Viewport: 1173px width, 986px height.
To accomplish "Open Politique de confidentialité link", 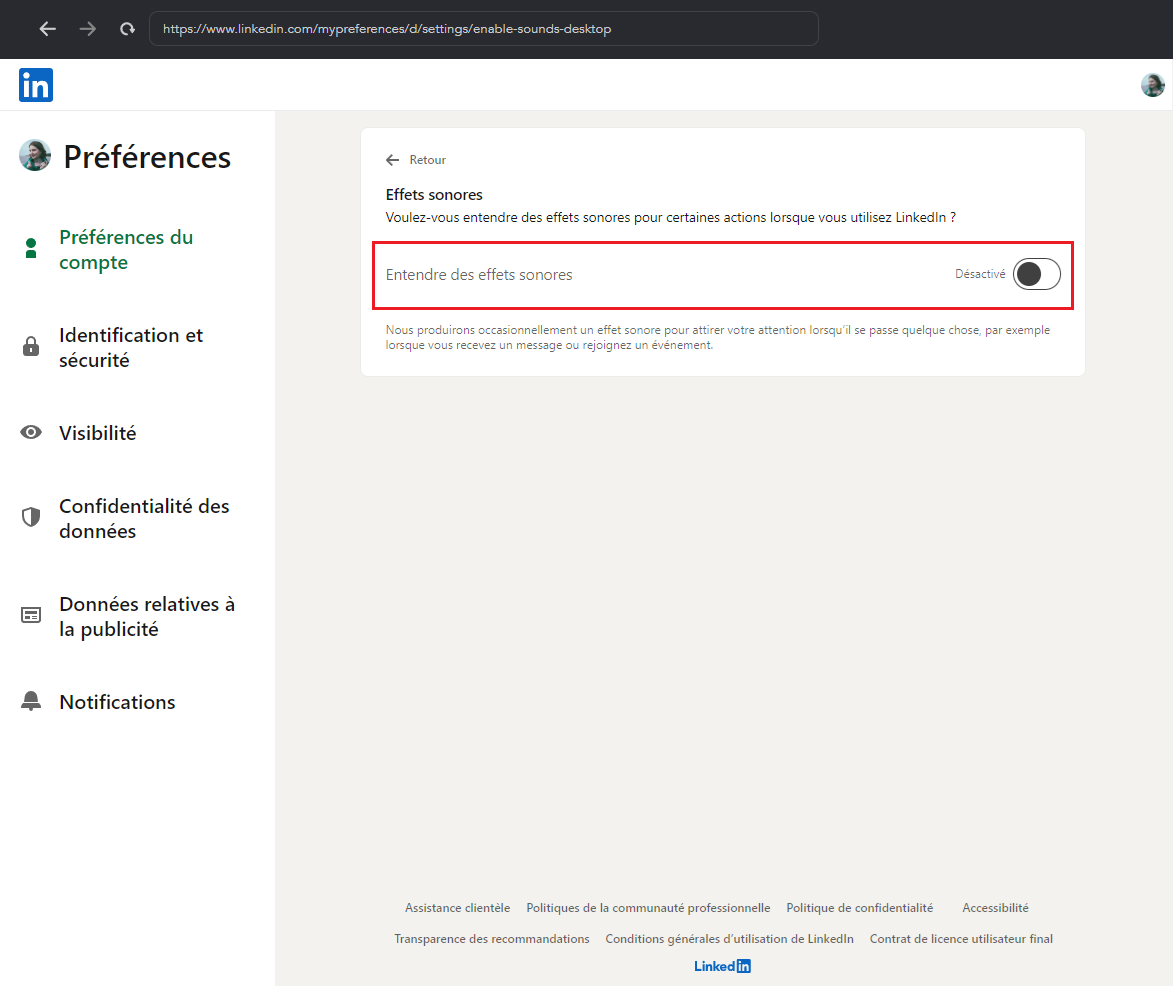I will point(859,908).
